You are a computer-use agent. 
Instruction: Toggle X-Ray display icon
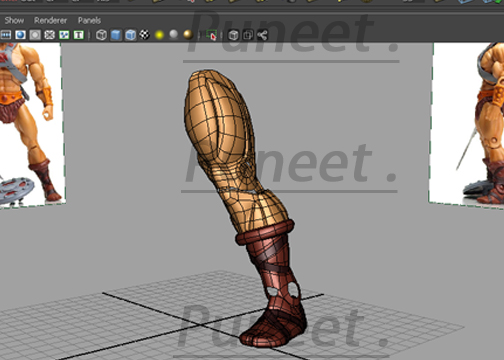233,35
